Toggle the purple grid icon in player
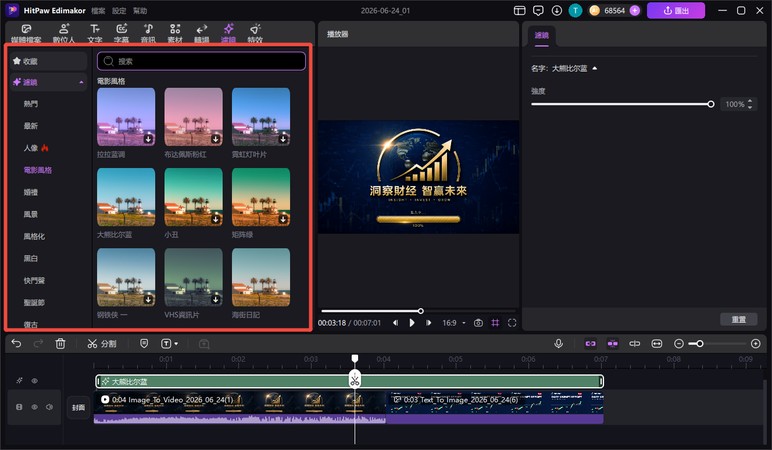 [x=495, y=323]
